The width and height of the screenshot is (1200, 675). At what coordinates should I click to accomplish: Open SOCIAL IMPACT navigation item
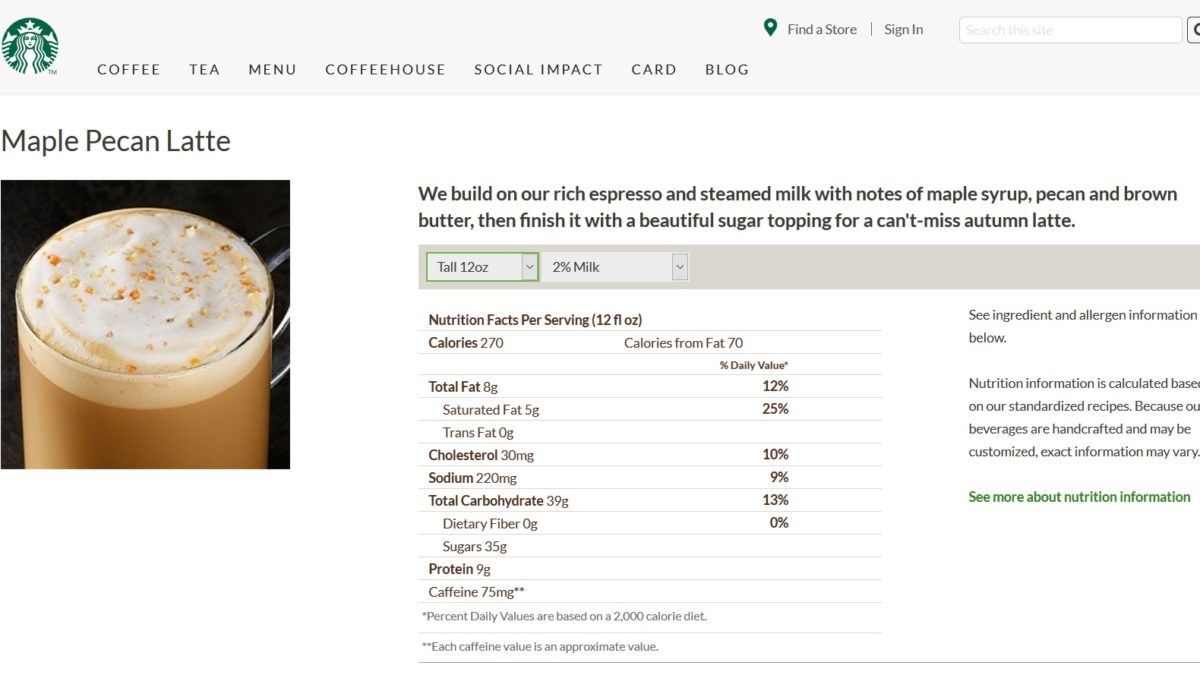(x=539, y=70)
